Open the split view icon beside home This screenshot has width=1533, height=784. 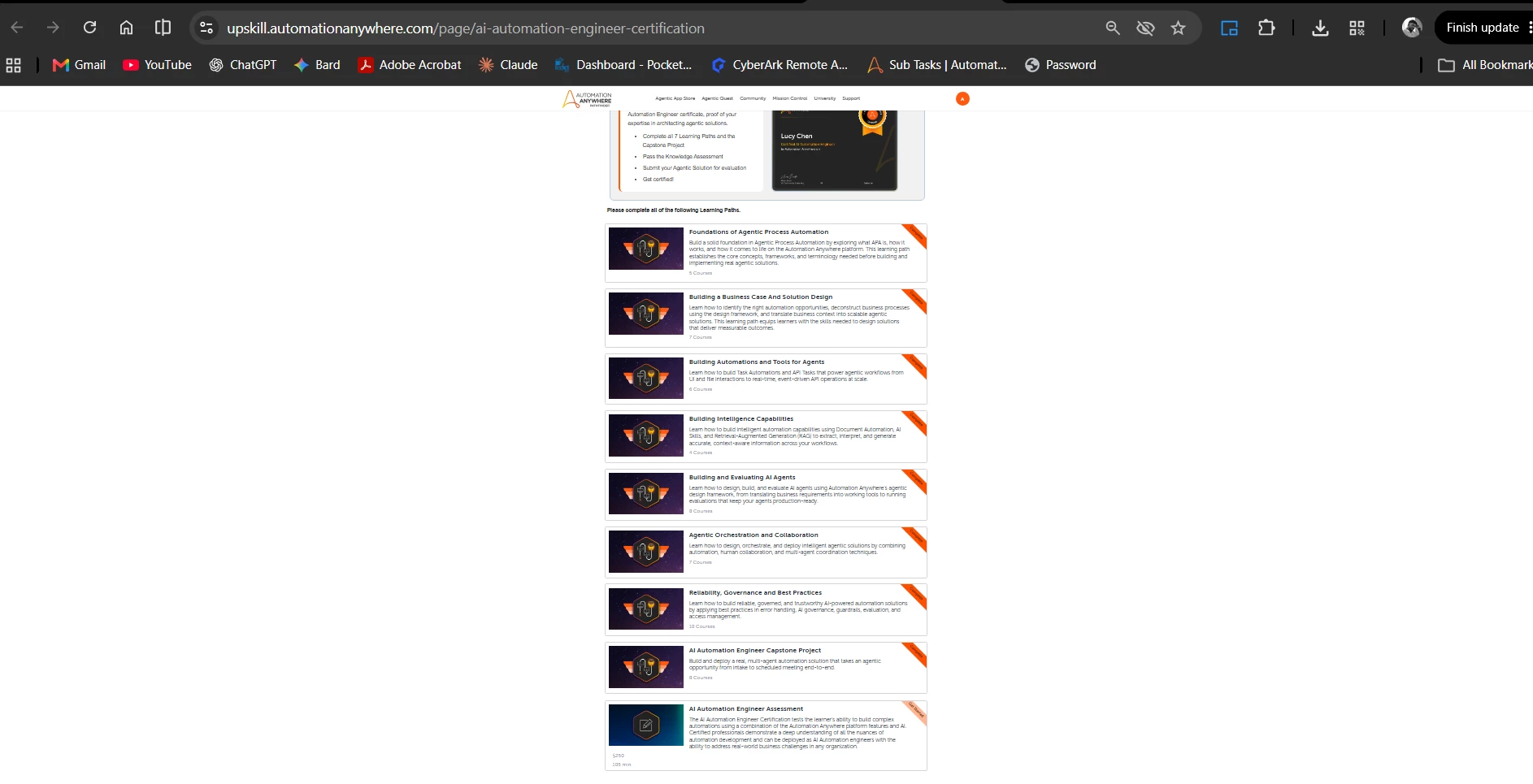click(163, 28)
